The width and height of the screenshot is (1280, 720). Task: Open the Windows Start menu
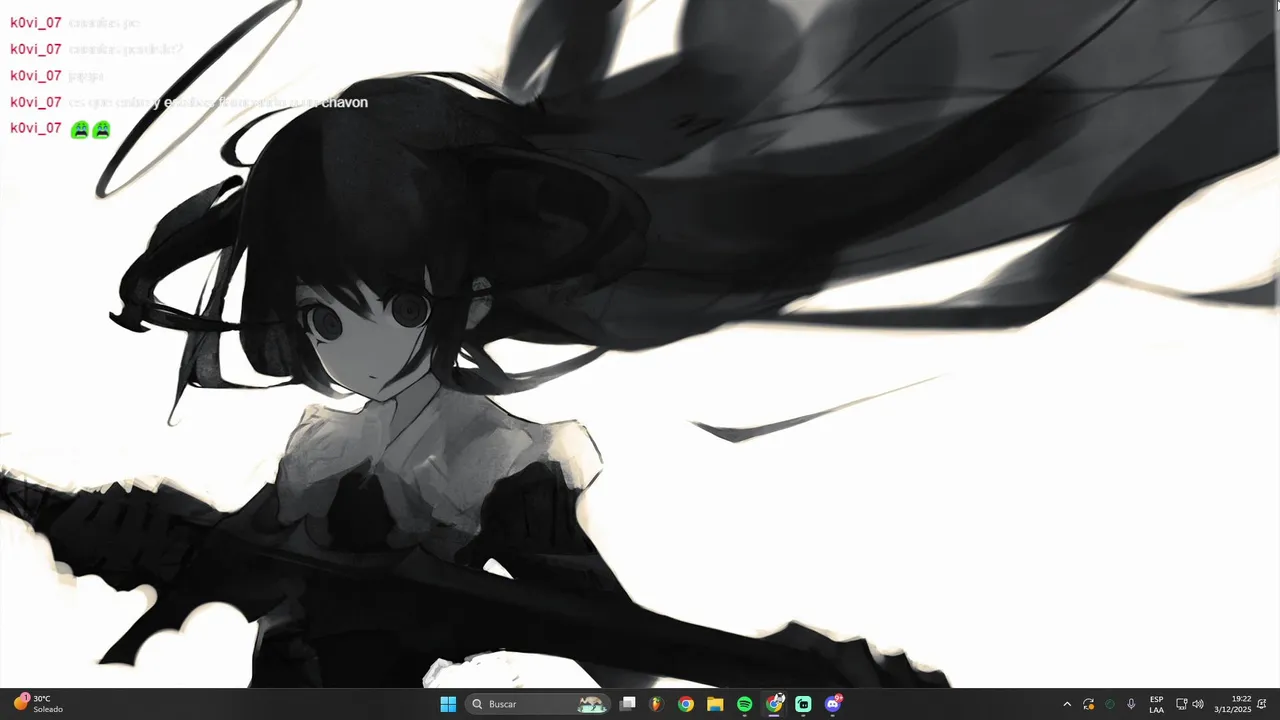pyautogui.click(x=448, y=704)
